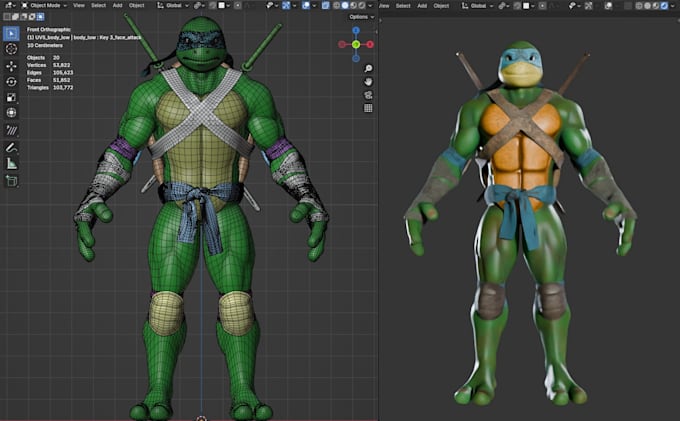Select the Cursor tool
The height and width of the screenshot is (421, 680).
[11, 49]
